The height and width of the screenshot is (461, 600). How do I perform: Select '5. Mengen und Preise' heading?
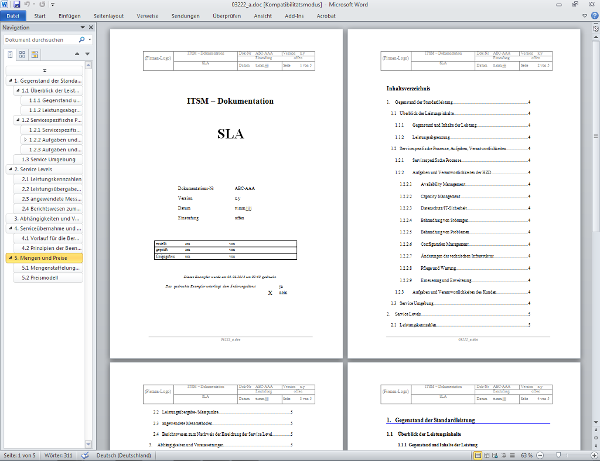coord(48,257)
